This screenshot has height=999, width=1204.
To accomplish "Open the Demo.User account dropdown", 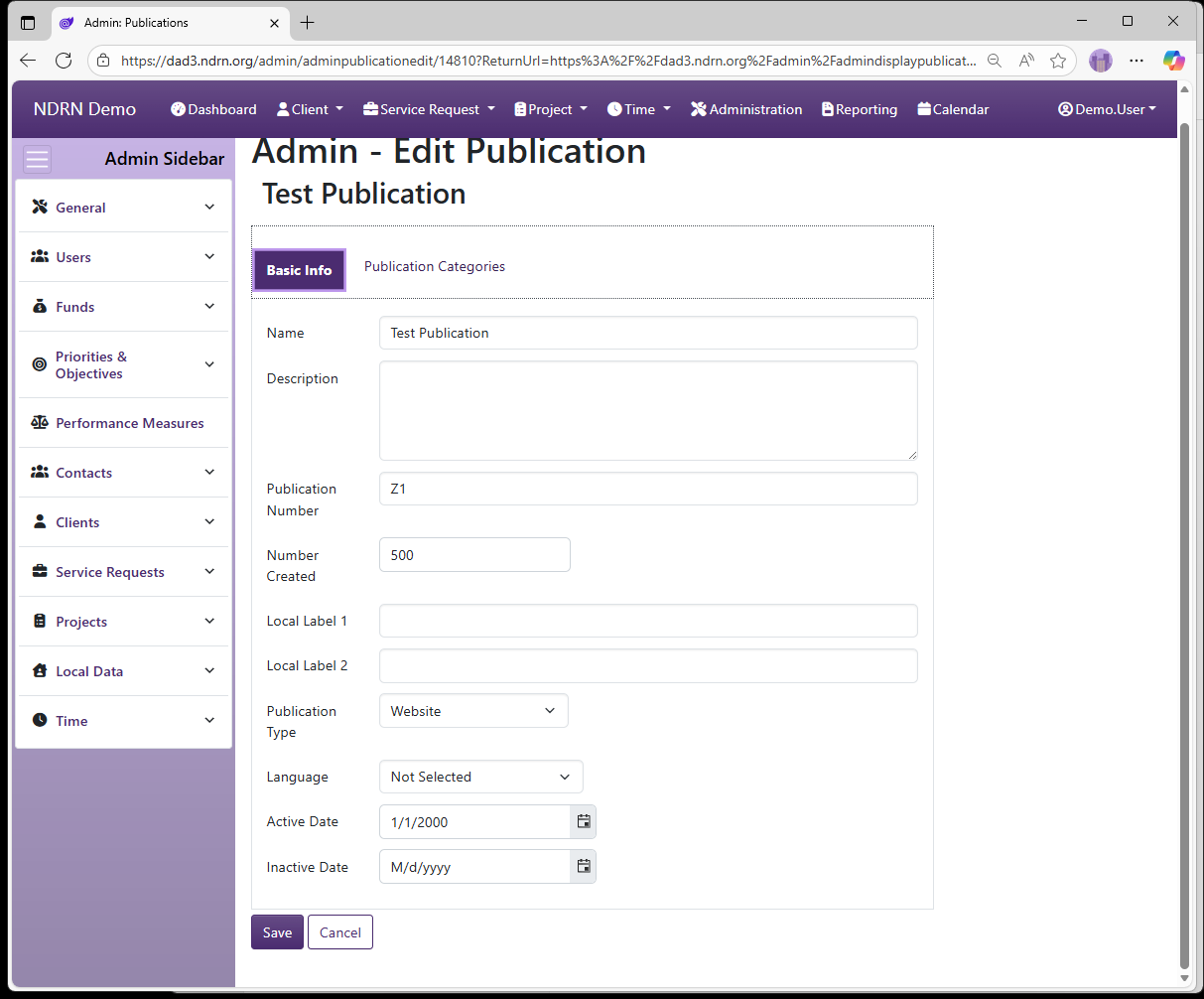I will click(x=1107, y=109).
